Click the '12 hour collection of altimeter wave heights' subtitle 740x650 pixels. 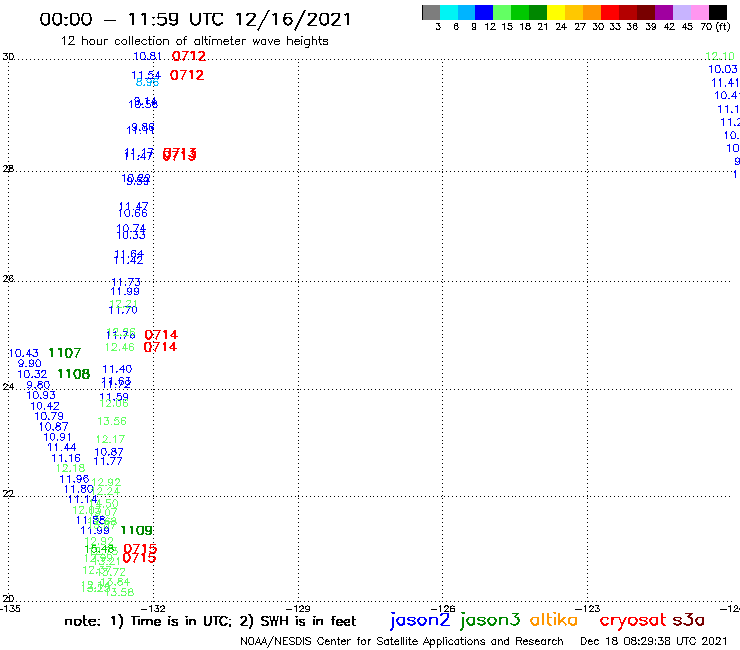pos(194,41)
